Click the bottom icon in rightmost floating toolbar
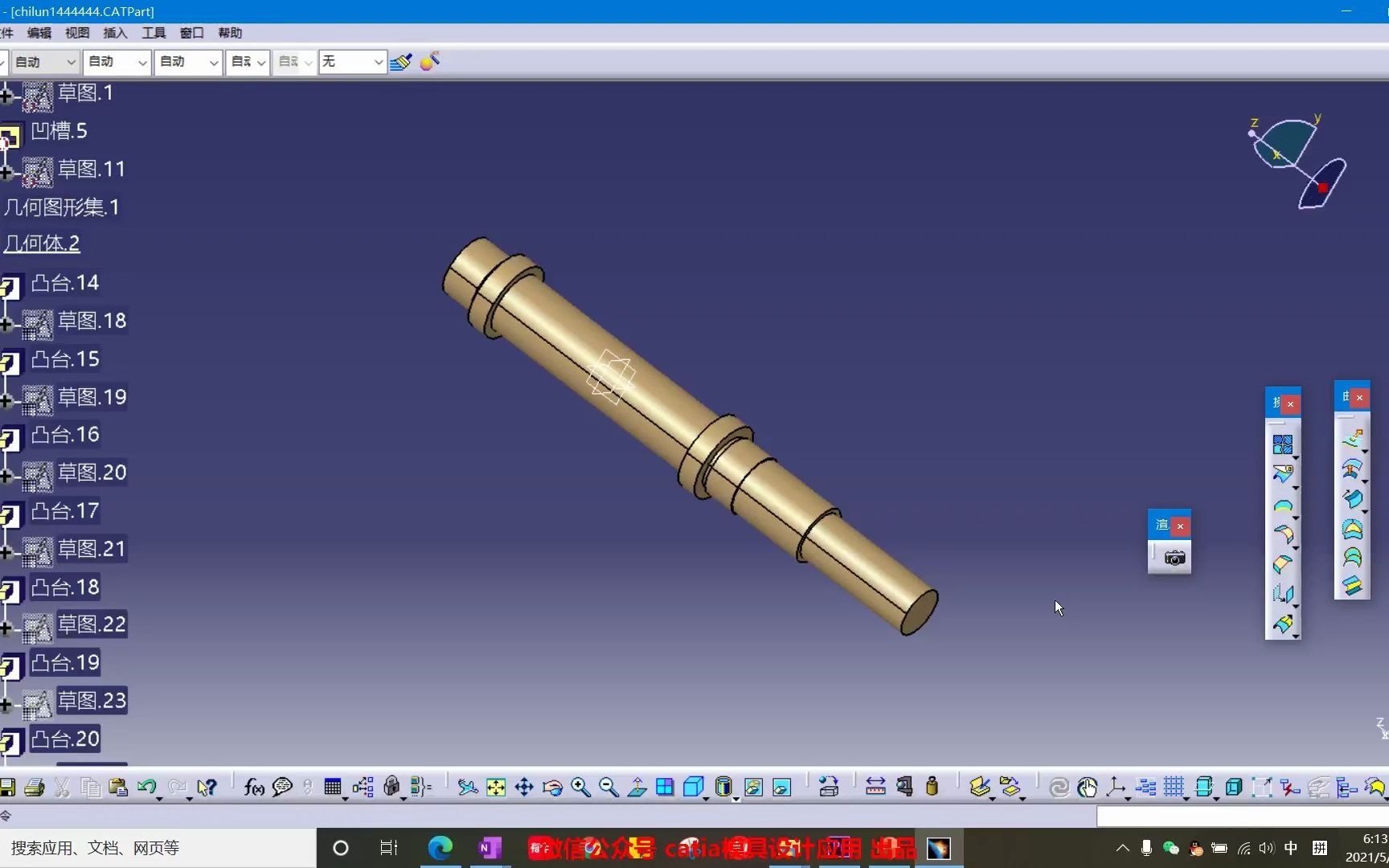 [1353, 586]
